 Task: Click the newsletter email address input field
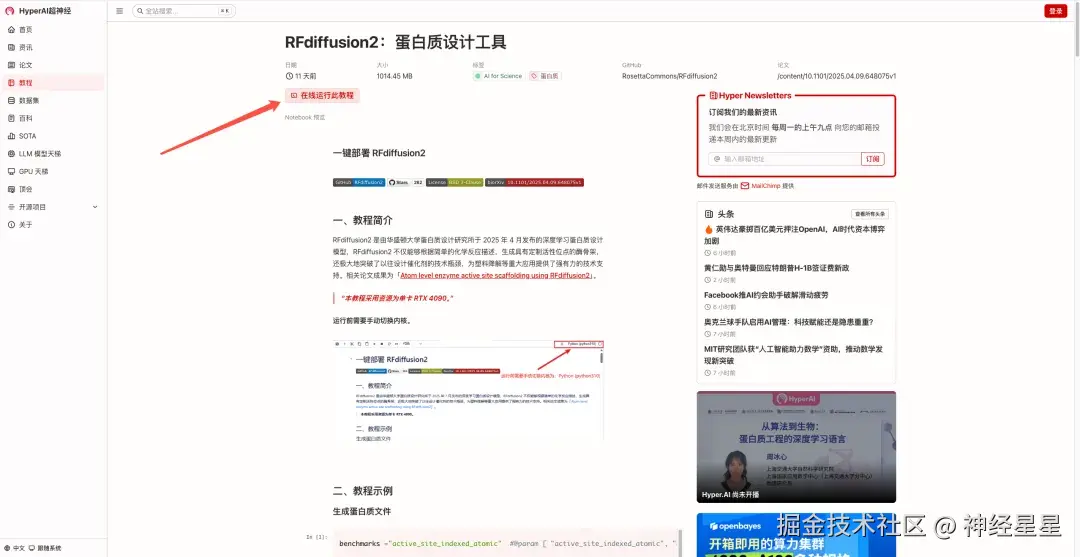(785, 159)
